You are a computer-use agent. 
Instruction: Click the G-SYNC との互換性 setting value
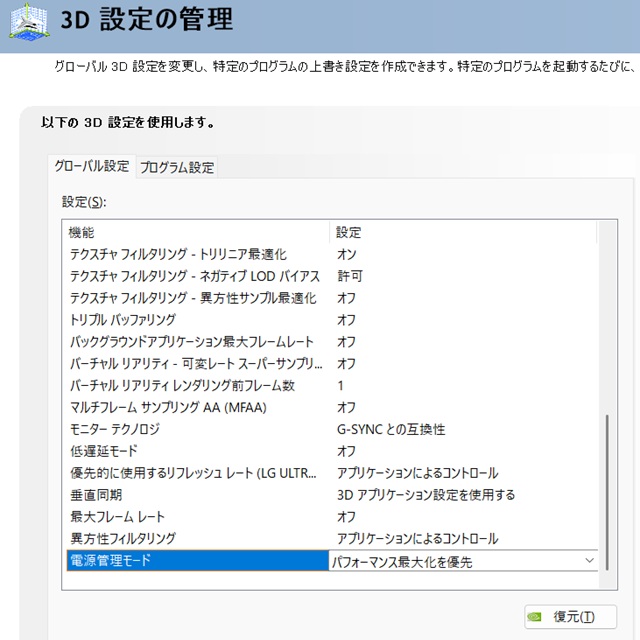[391, 429]
